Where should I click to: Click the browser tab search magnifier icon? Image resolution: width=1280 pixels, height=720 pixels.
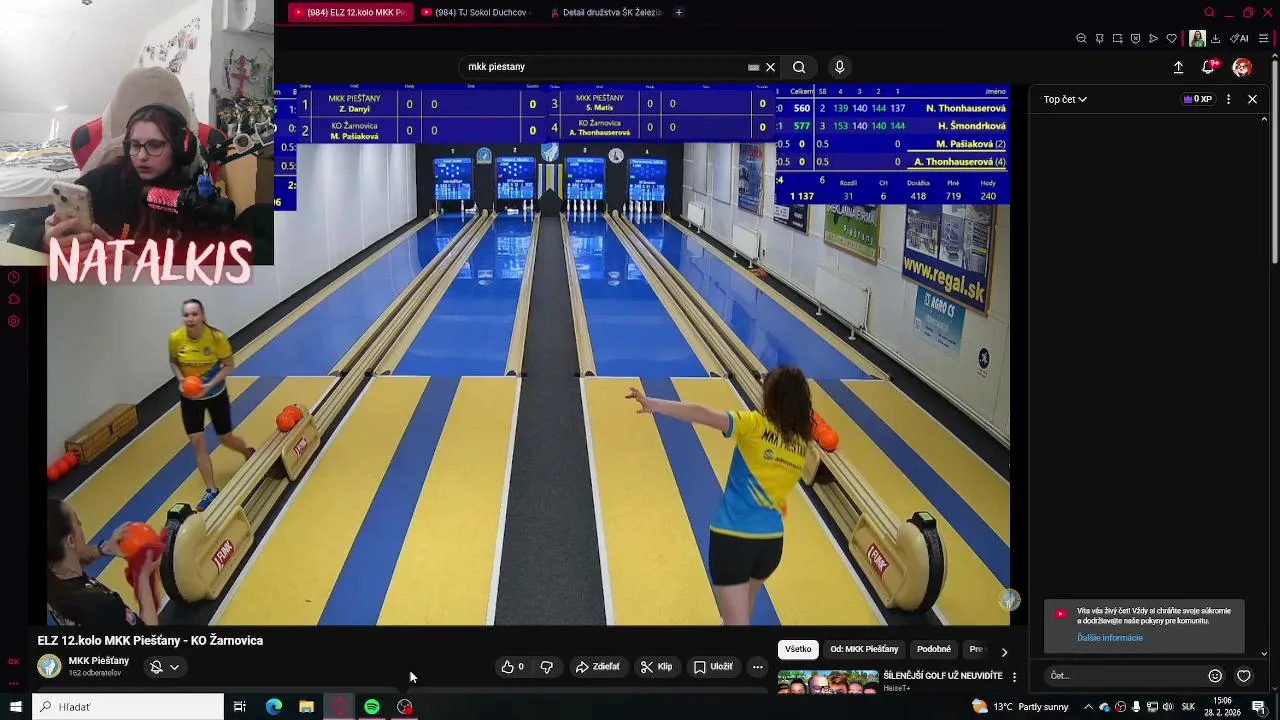1209,12
